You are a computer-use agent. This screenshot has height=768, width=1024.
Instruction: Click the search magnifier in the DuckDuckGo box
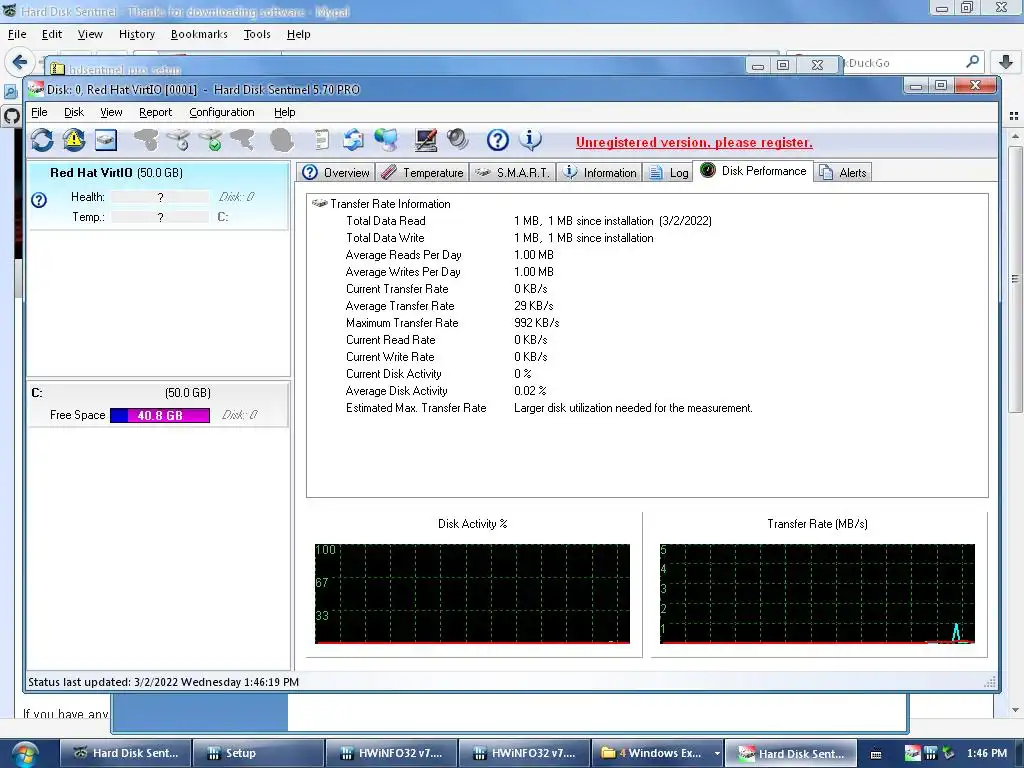click(972, 62)
